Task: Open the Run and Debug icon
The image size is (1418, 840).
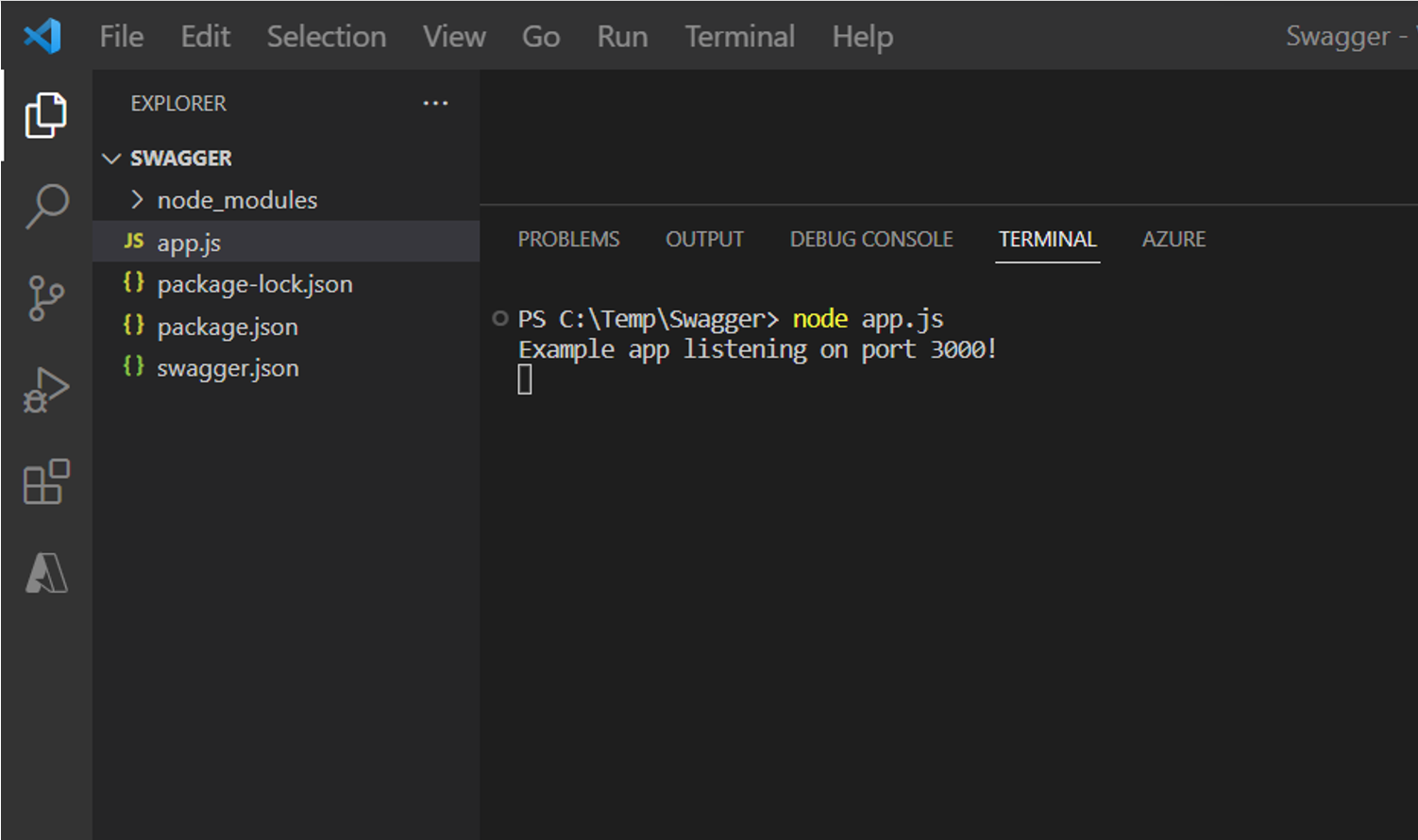Action: point(45,387)
